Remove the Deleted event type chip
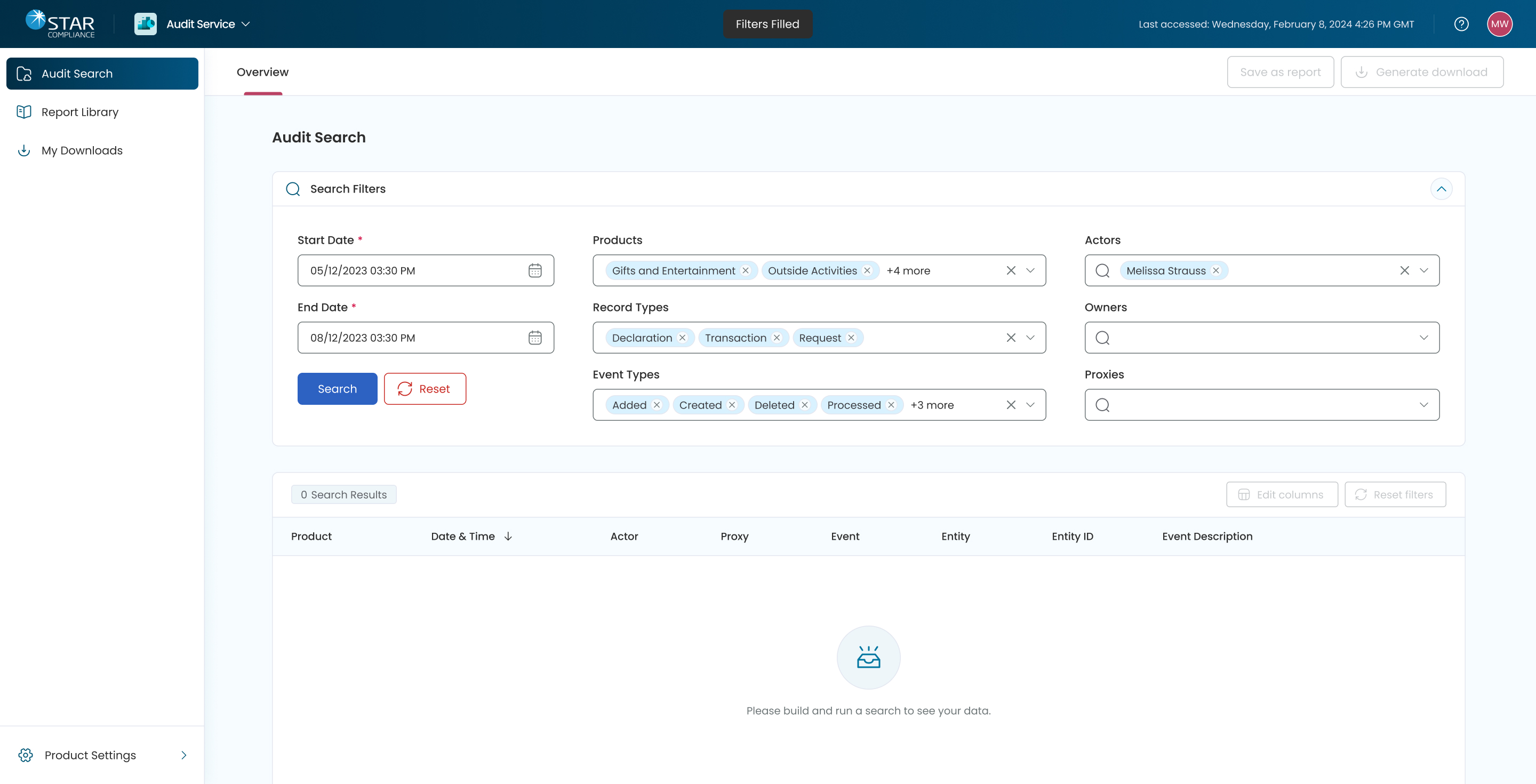Image resolution: width=1536 pixels, height=784 pixels. coord(804,405)
